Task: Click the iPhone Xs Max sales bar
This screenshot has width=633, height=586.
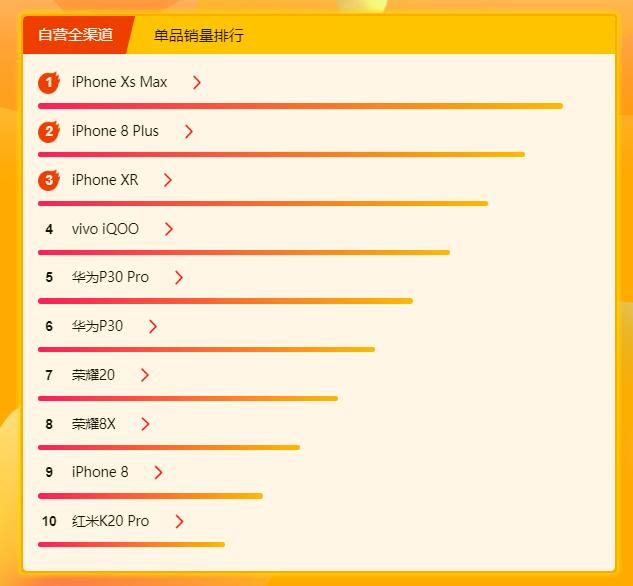Action: click(x=300, y=106)
